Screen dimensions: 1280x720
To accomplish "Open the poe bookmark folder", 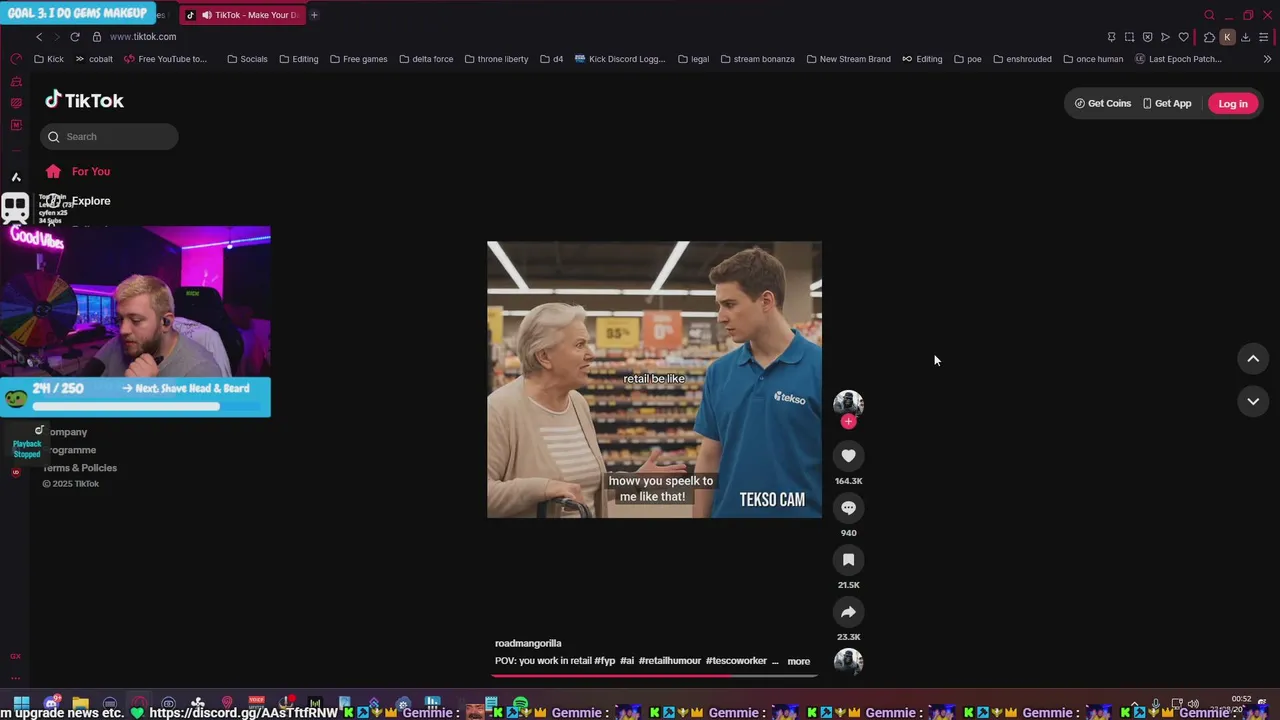I will pos(967,59).
